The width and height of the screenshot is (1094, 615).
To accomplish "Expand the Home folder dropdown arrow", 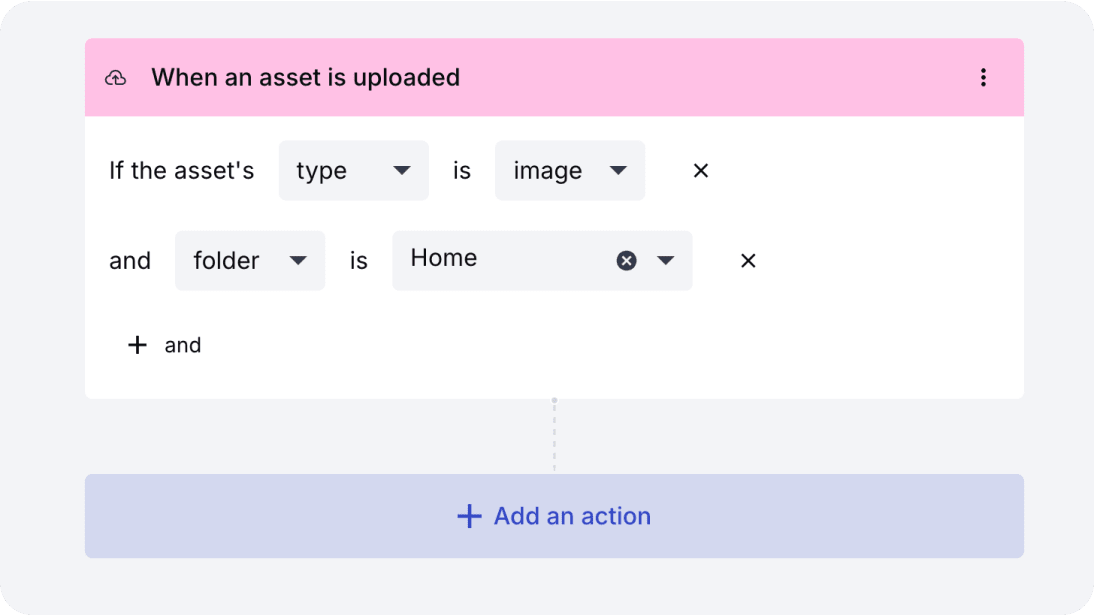I will point(666,261).
